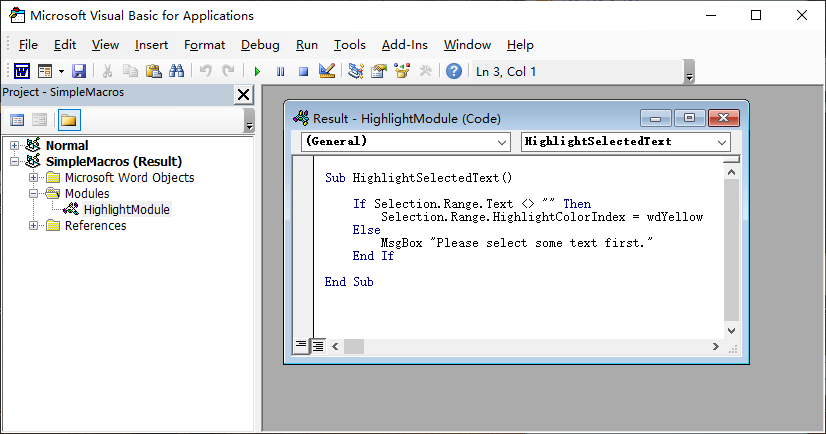826x434 pixels.
Task: Click the View Microsoft Word icon
Action: (22, 71)
